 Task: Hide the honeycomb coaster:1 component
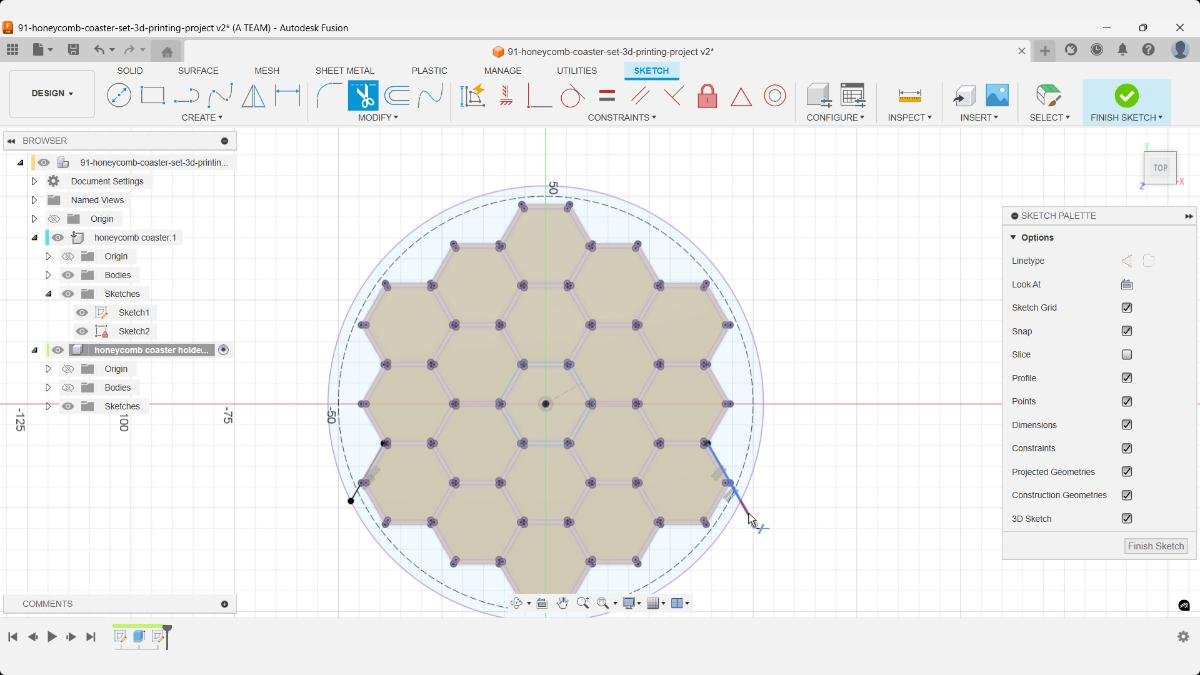tap(57, 237)
